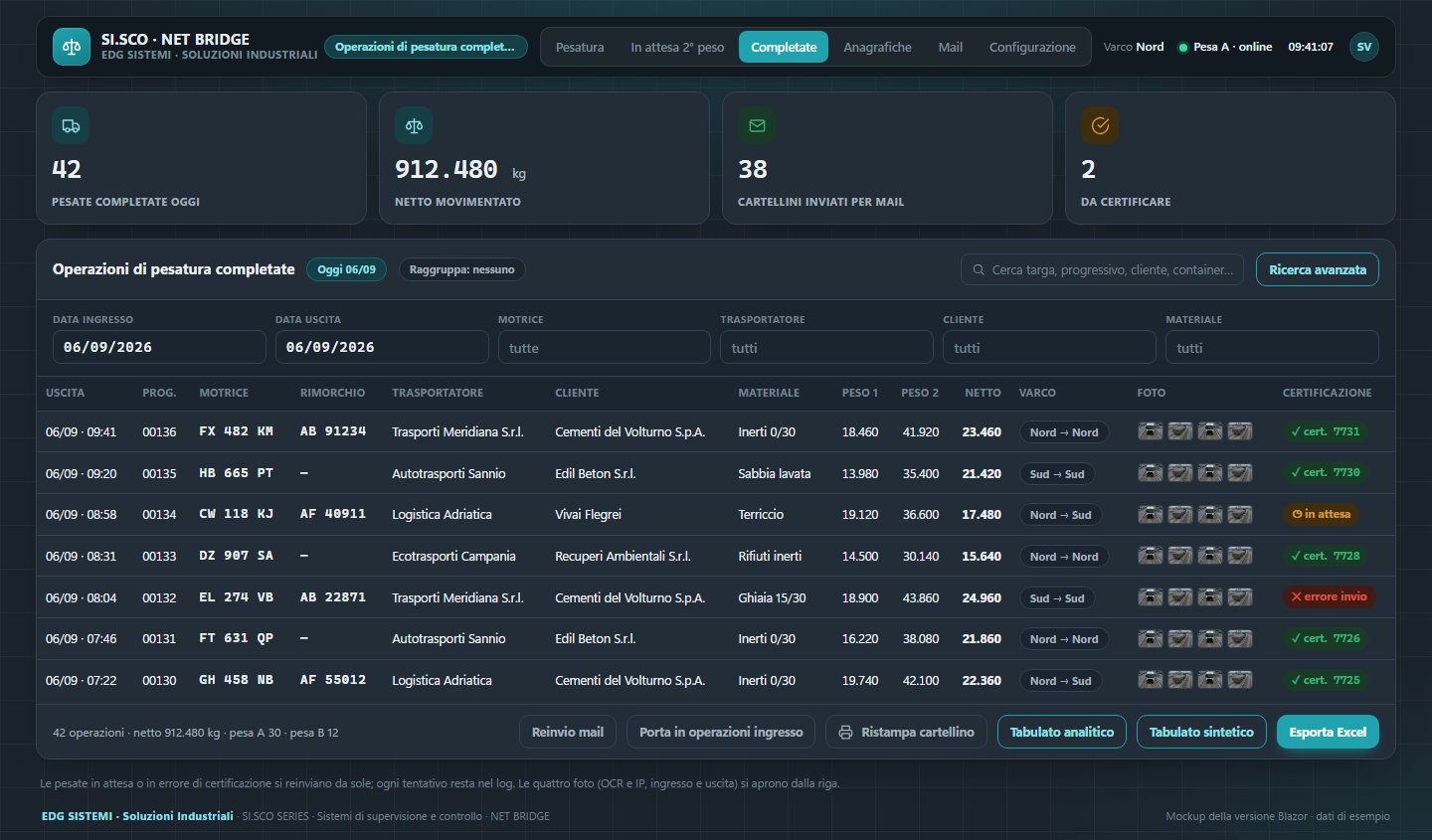The image size is (1432, 840).
Task: Click the scale icon above Netto movimentato
Action: [414, 126]
